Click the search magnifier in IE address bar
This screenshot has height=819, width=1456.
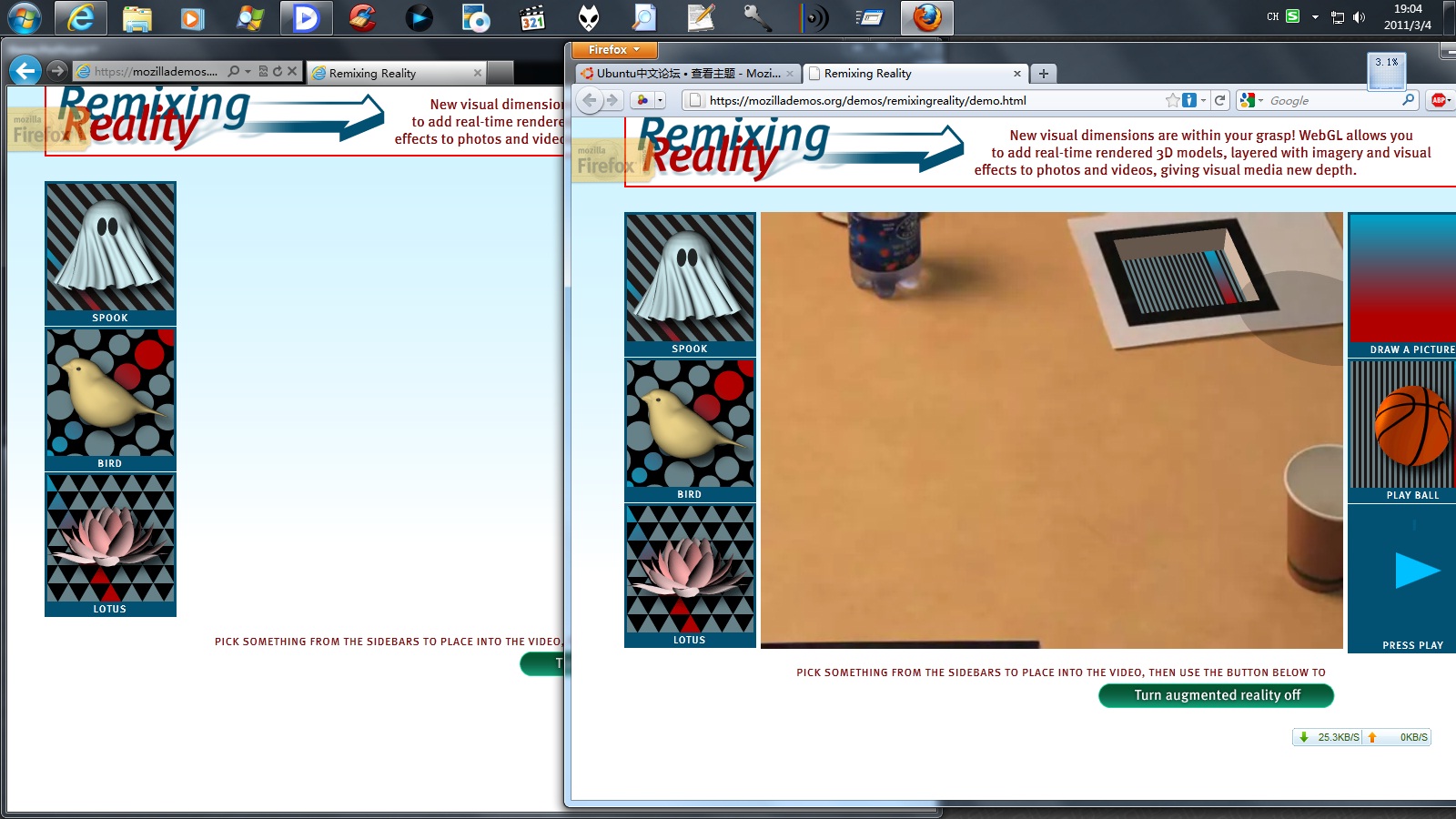pos(234,71)
